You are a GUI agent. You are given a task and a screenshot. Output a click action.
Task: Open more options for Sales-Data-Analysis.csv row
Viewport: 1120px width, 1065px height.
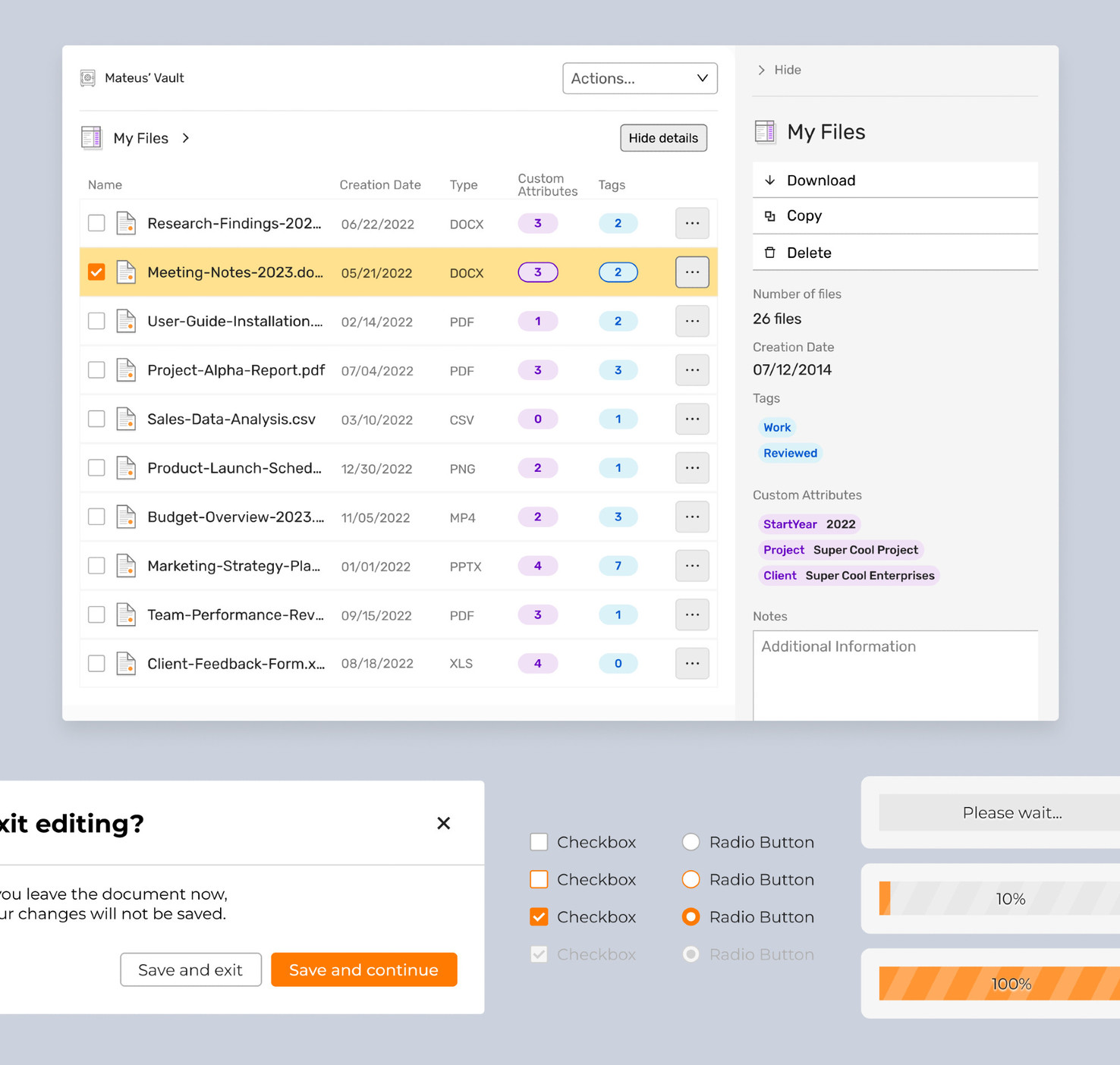click(x=692, y=419)
